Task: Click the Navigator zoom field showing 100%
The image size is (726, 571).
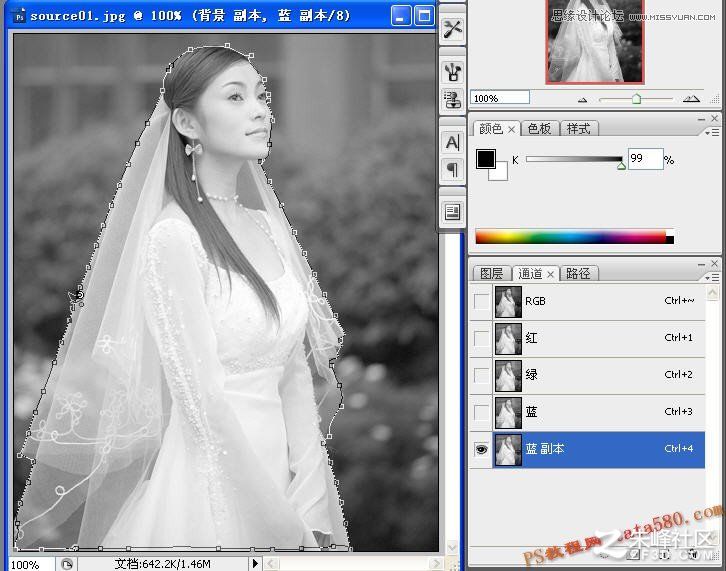Action: point(500,98)
